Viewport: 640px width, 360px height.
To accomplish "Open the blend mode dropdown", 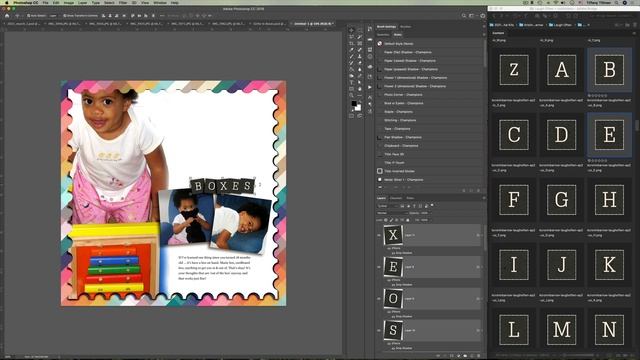I will 392,213.
